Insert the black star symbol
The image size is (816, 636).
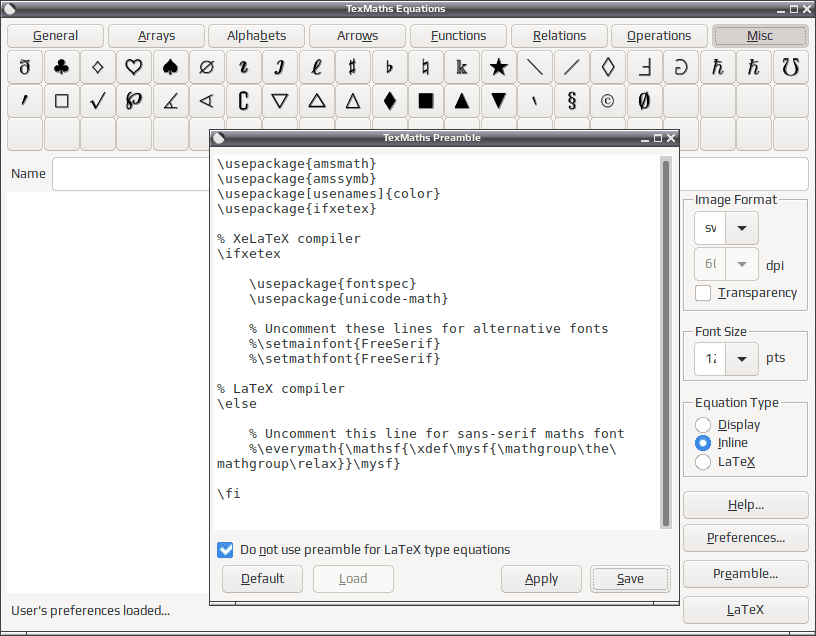click(499, 67)
